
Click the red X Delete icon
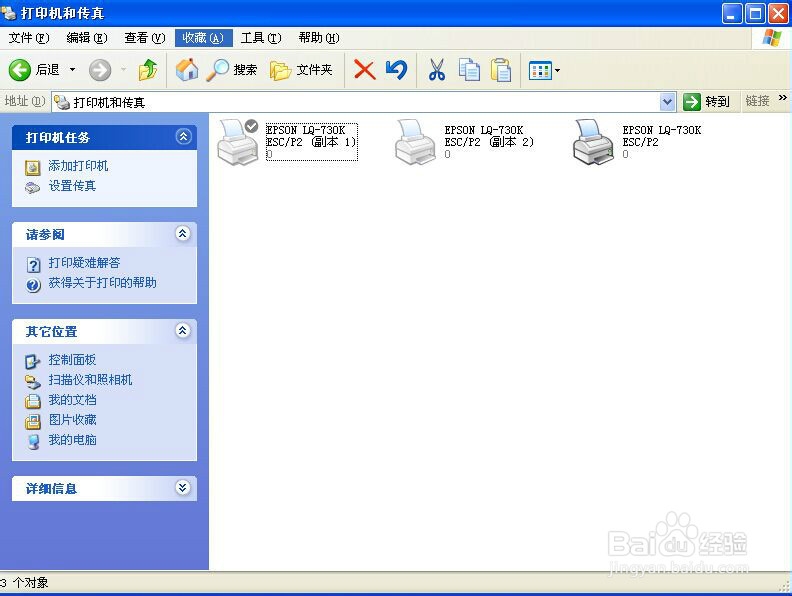click(x=364, y=70)
